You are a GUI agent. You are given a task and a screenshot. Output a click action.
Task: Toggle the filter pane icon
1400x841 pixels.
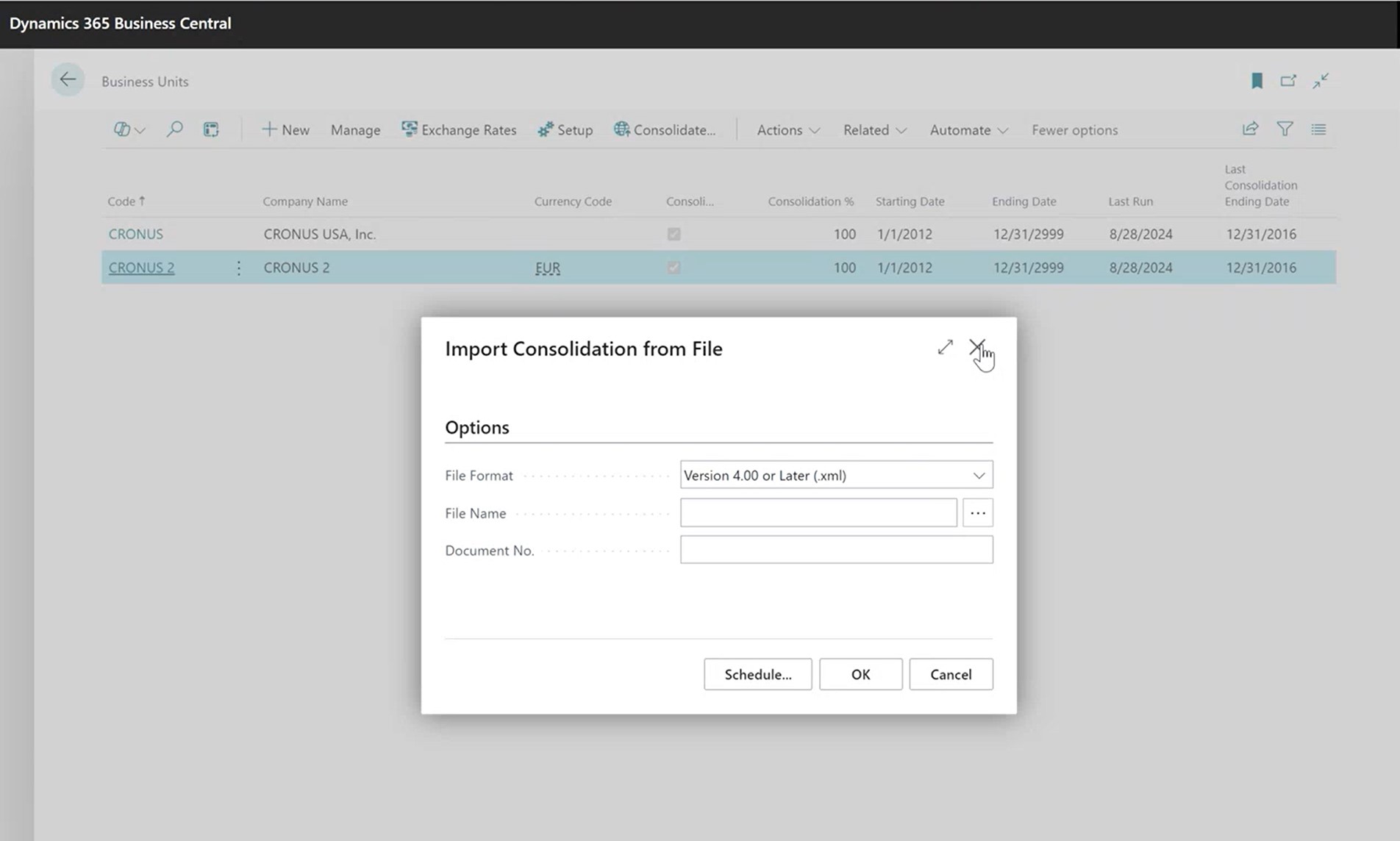1285,129
